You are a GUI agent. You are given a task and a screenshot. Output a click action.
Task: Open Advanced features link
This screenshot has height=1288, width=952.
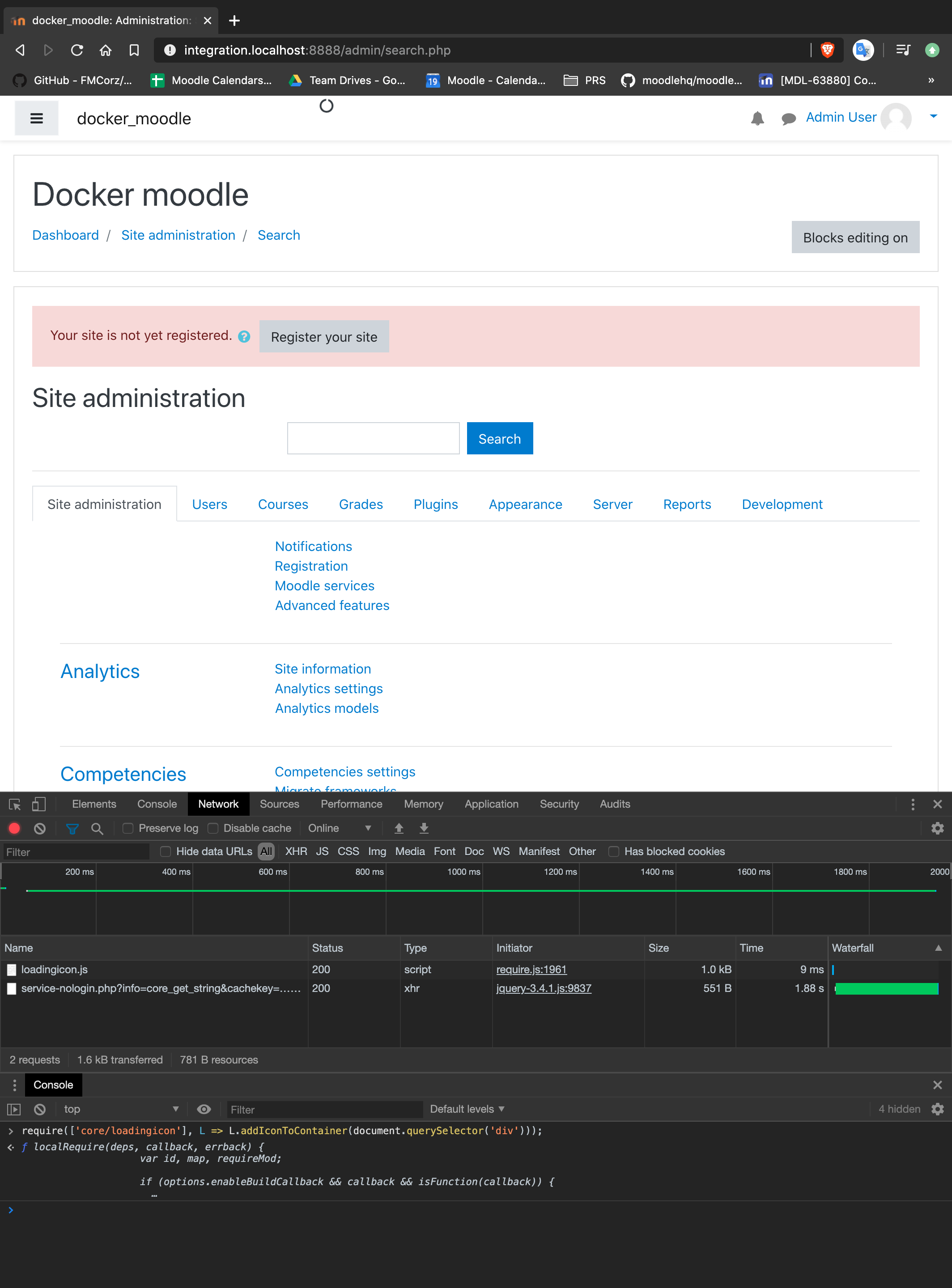[332, 606]
